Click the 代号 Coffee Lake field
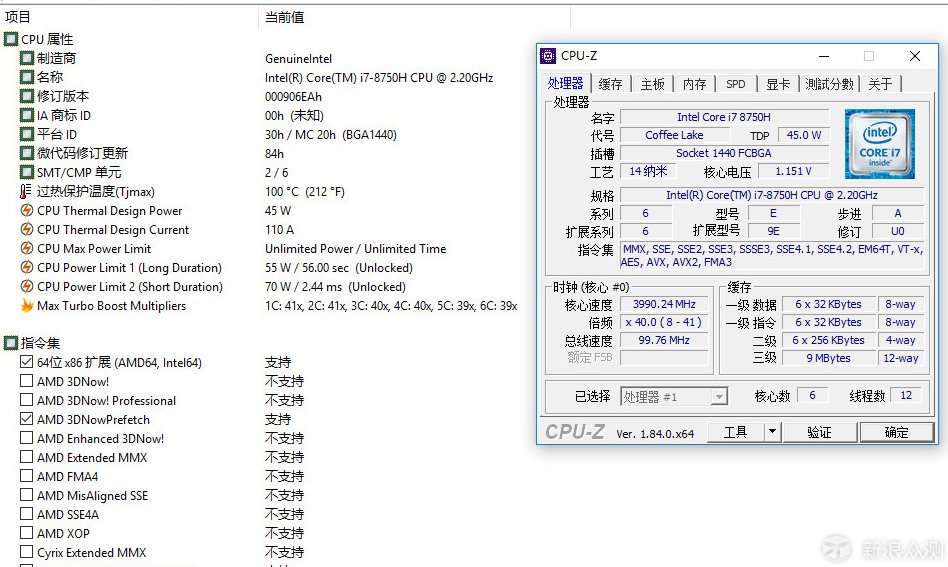This screenshot has width=948, height=567. (x=674, y=135)
